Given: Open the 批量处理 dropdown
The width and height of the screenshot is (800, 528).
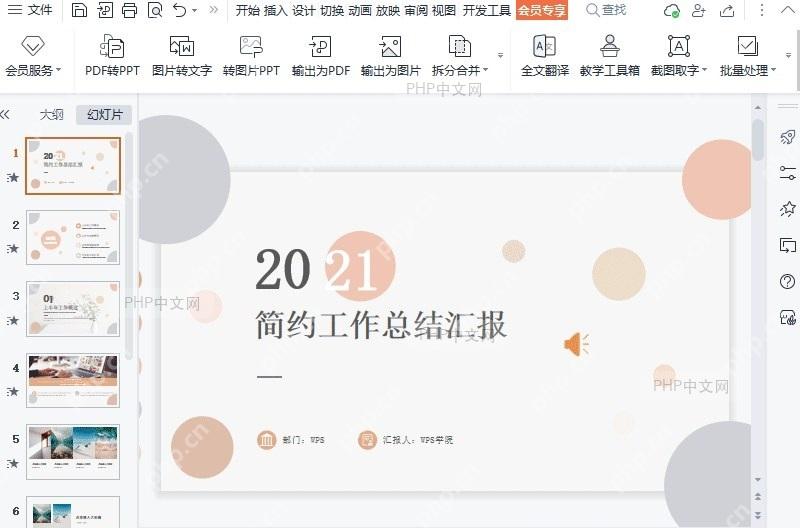Looking at the screenshot, I should coord(748,56).
